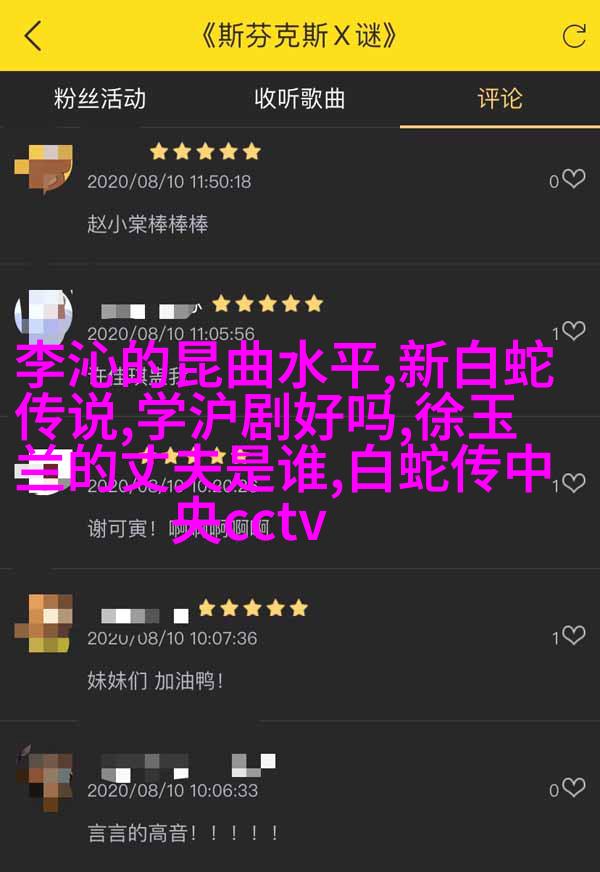The width and height of the screenshot is (600, 872).
Task: Open avatar of the 11:05:56 commenter
Action: tap(43, 318)
